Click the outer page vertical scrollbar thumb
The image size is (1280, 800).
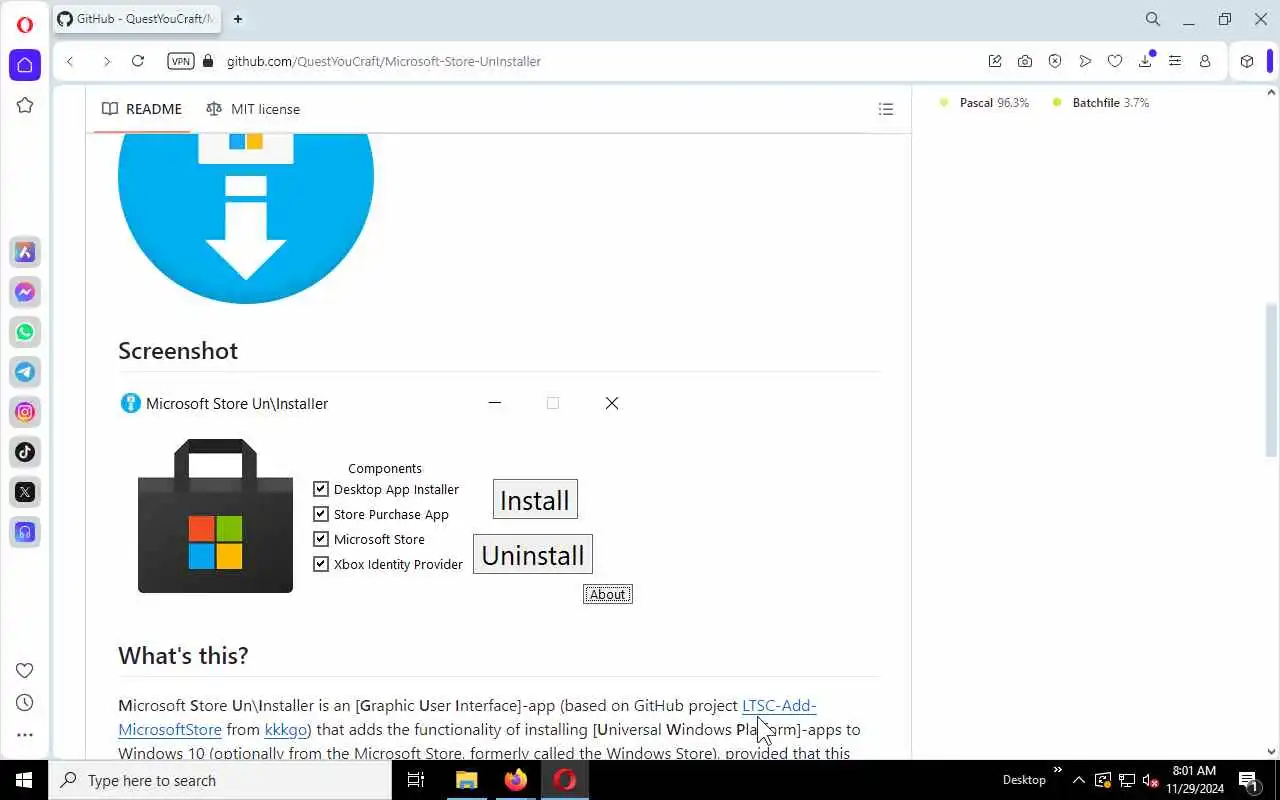pos(1272,380)
